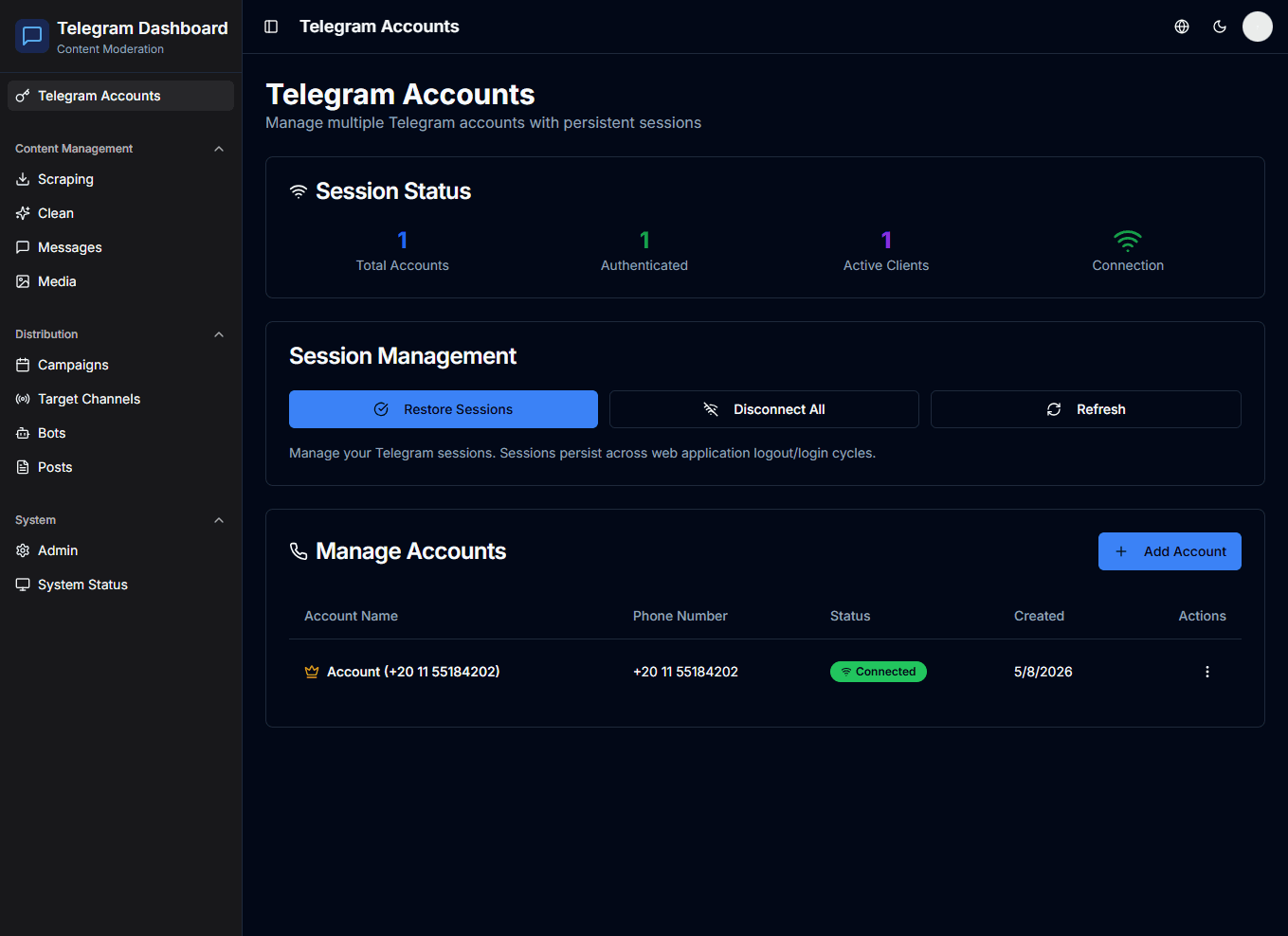Click the Clean sparkles icon
1288x936 pixels.
tap(23, 213)
